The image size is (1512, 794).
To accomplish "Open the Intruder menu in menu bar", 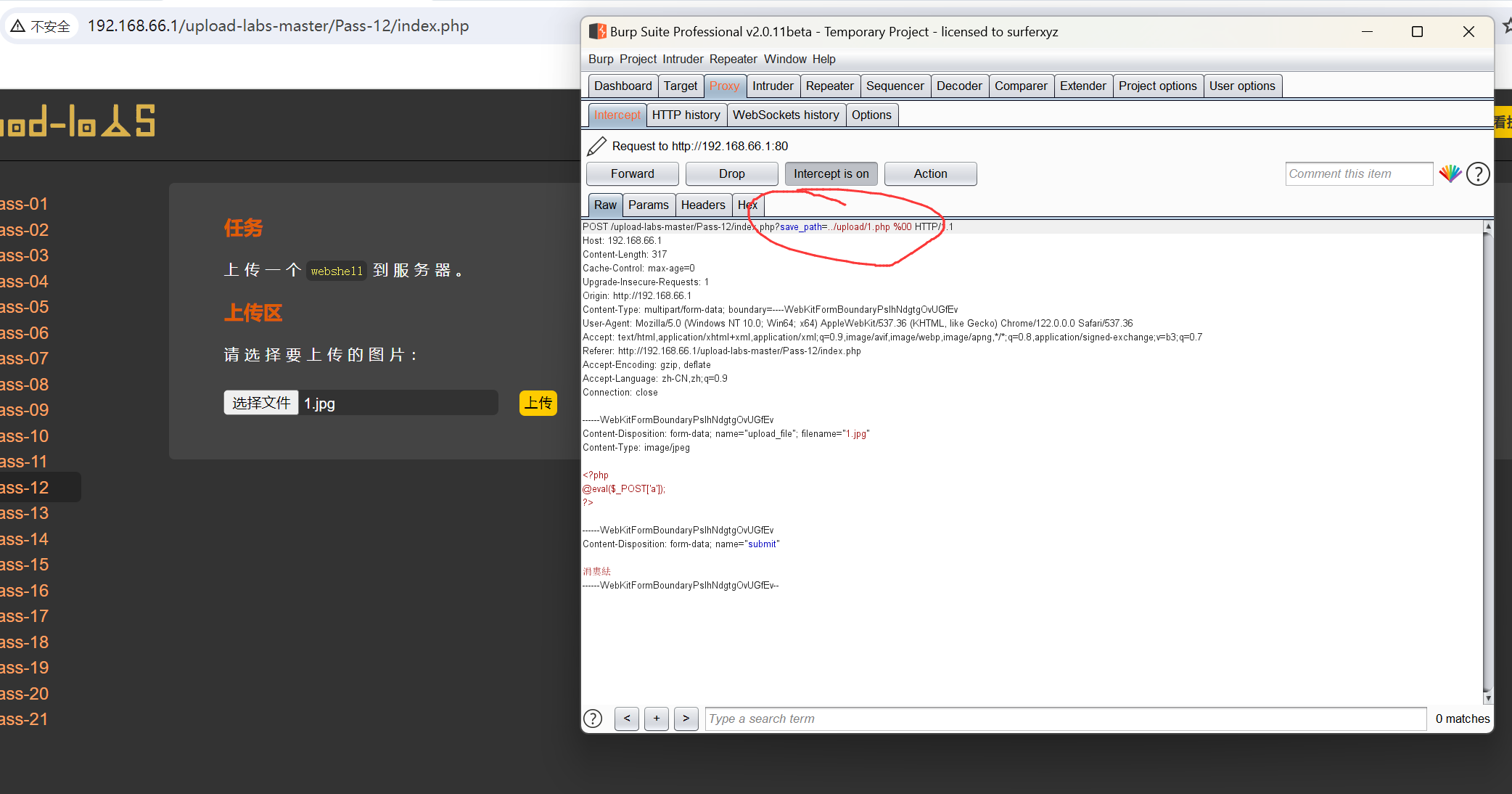I will tap(683, 60).
